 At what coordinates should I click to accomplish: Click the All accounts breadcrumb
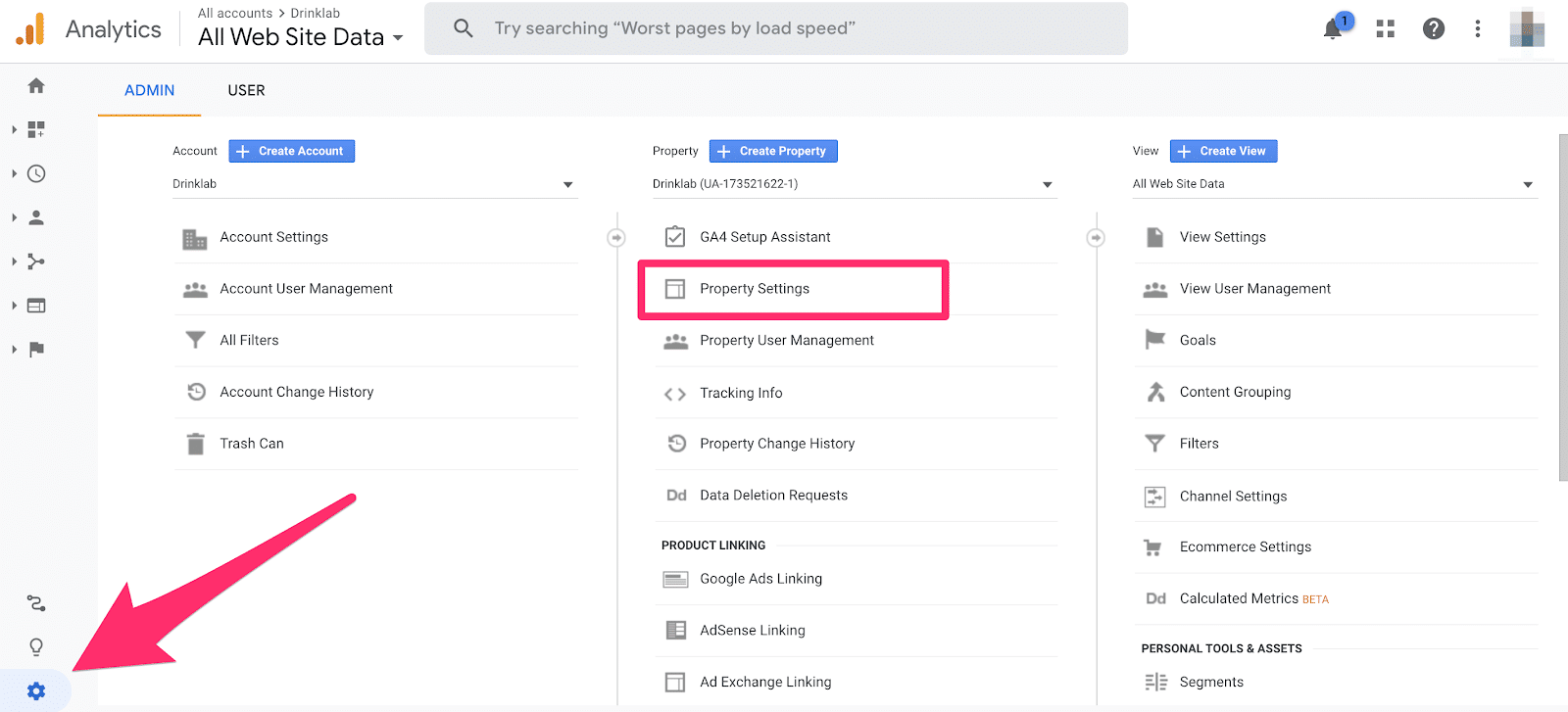[x=235, y=13]
